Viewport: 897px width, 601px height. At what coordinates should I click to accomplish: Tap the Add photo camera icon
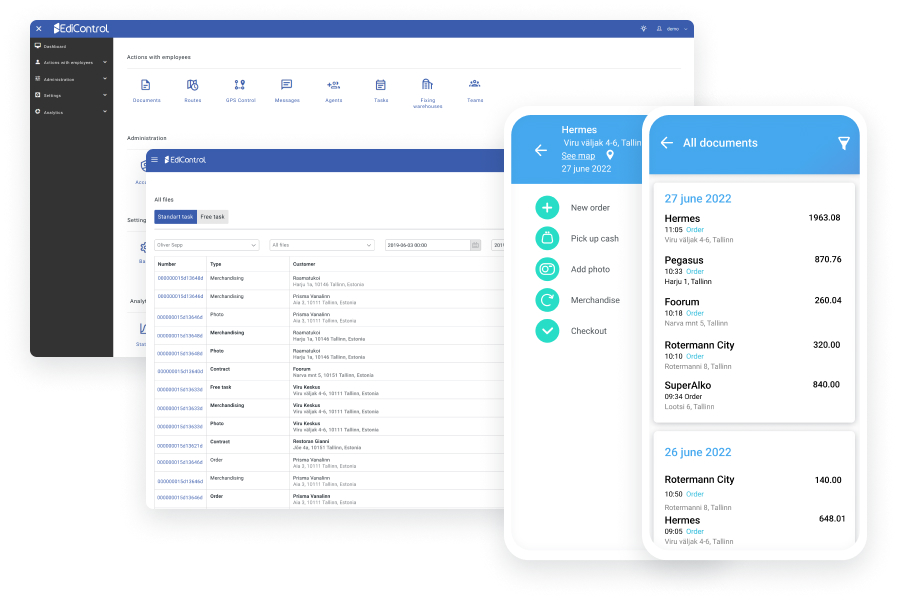[547, 269]
